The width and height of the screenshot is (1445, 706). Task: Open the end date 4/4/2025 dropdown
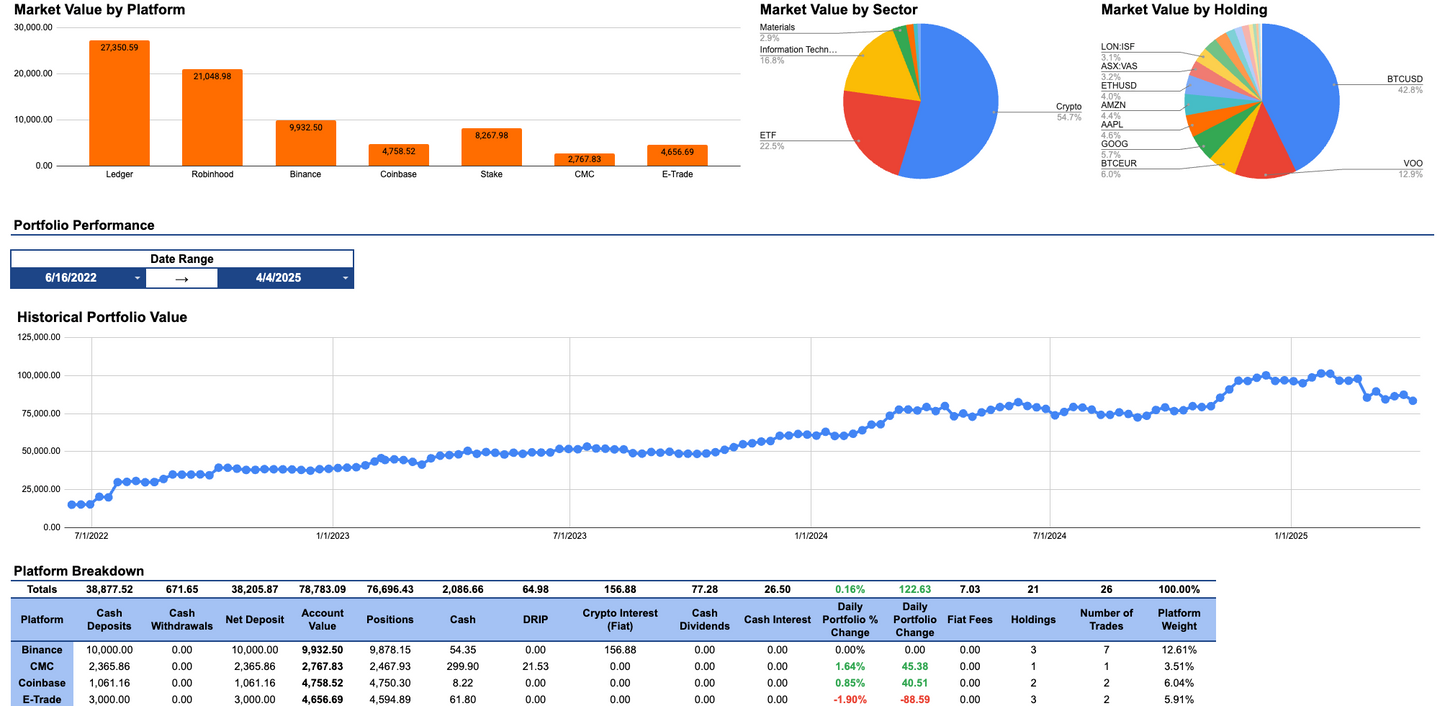click(x=285, y=278)
